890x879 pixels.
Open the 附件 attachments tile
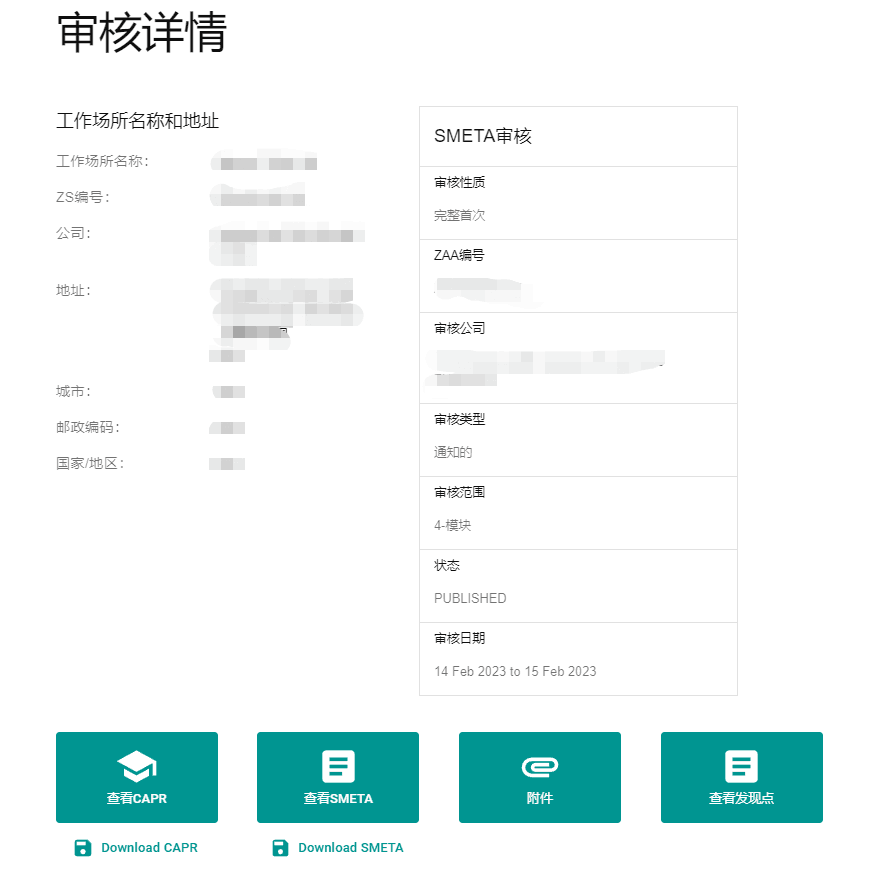tap(540, 777)
